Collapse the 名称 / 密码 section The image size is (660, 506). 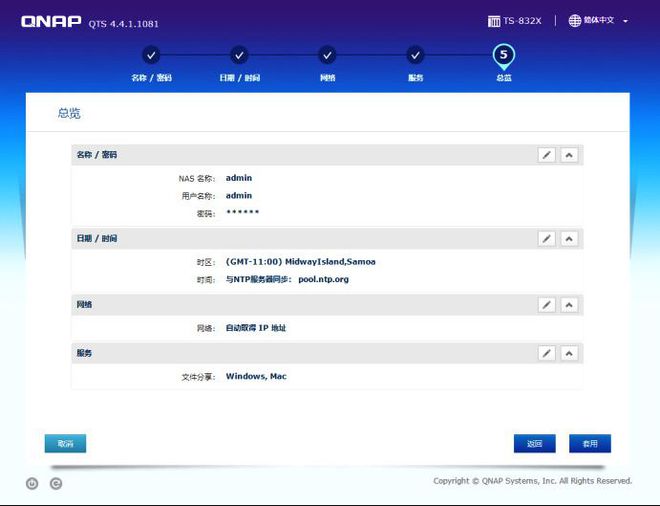coord(569,155)
